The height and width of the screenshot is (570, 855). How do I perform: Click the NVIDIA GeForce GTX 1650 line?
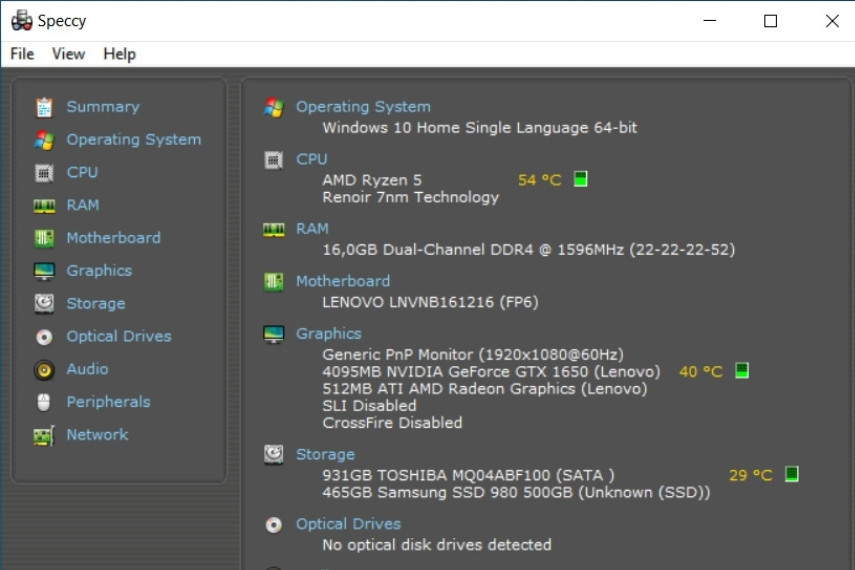pos(491,372)
